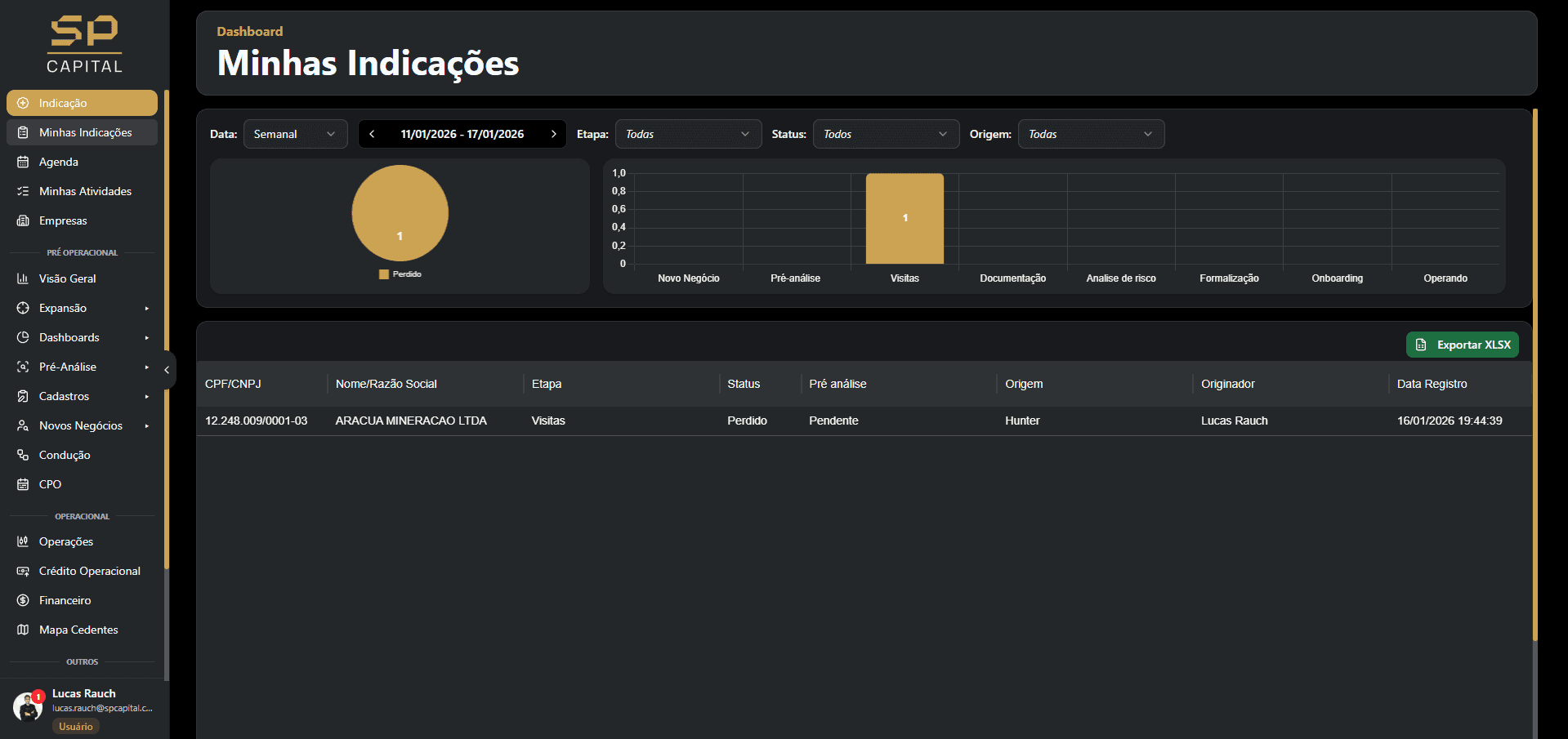Click the Empresas building icon
Image resolution: width=1568 pixels, height=739 pixels.
coord(23,220)
